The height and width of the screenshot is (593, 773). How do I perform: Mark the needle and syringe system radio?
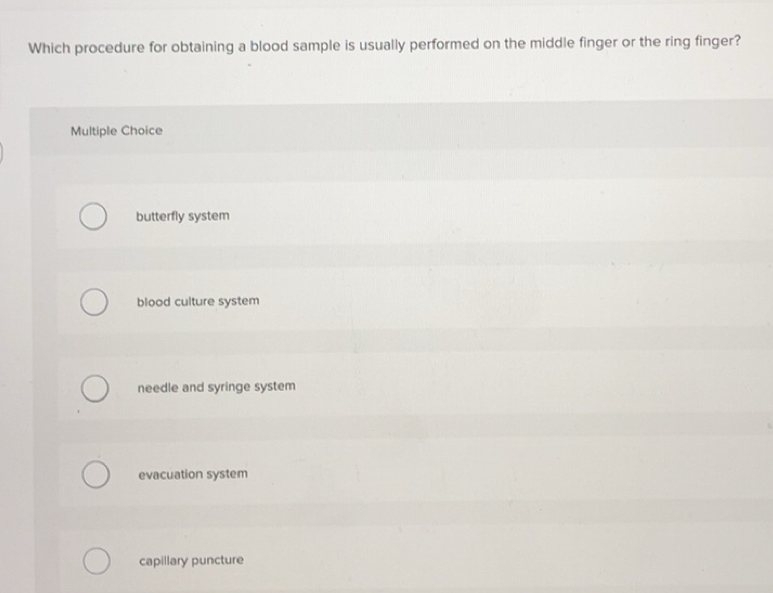click(96, 387)
